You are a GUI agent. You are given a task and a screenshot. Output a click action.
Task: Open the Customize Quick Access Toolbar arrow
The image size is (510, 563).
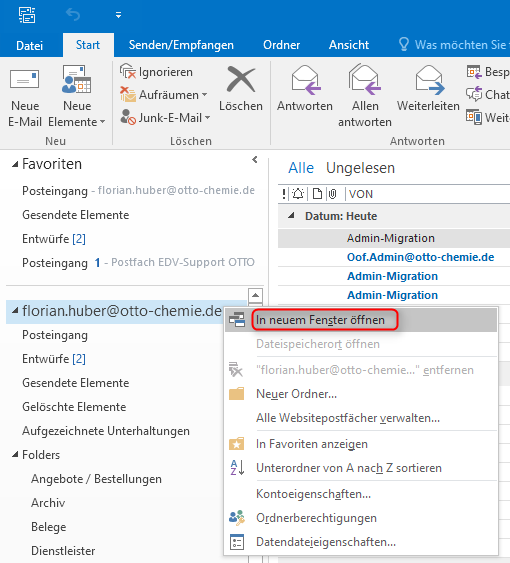click(x=118, y=15)
